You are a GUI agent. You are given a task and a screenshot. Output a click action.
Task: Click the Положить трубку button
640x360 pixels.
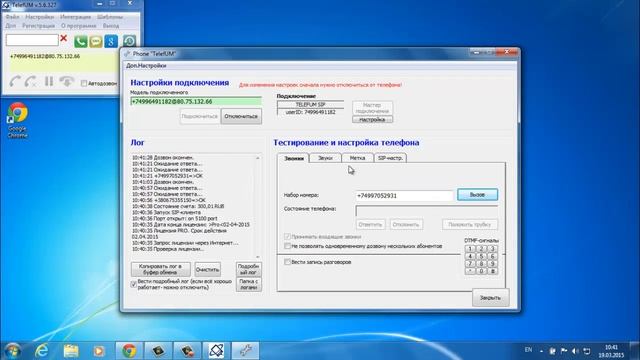[469, 224]
